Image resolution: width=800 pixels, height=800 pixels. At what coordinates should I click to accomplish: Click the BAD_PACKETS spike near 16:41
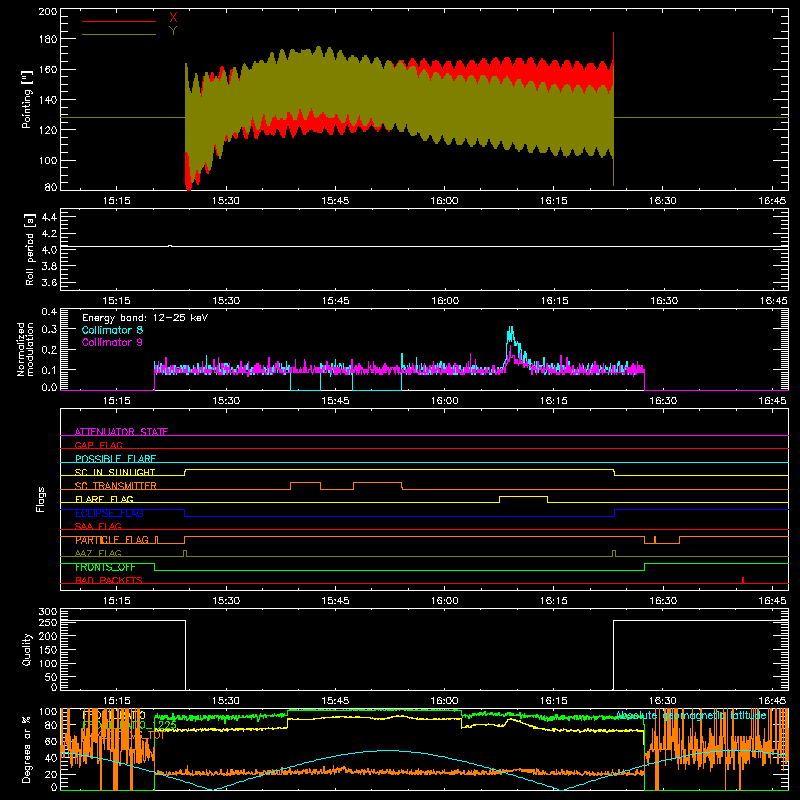click(x=743, y=580)
